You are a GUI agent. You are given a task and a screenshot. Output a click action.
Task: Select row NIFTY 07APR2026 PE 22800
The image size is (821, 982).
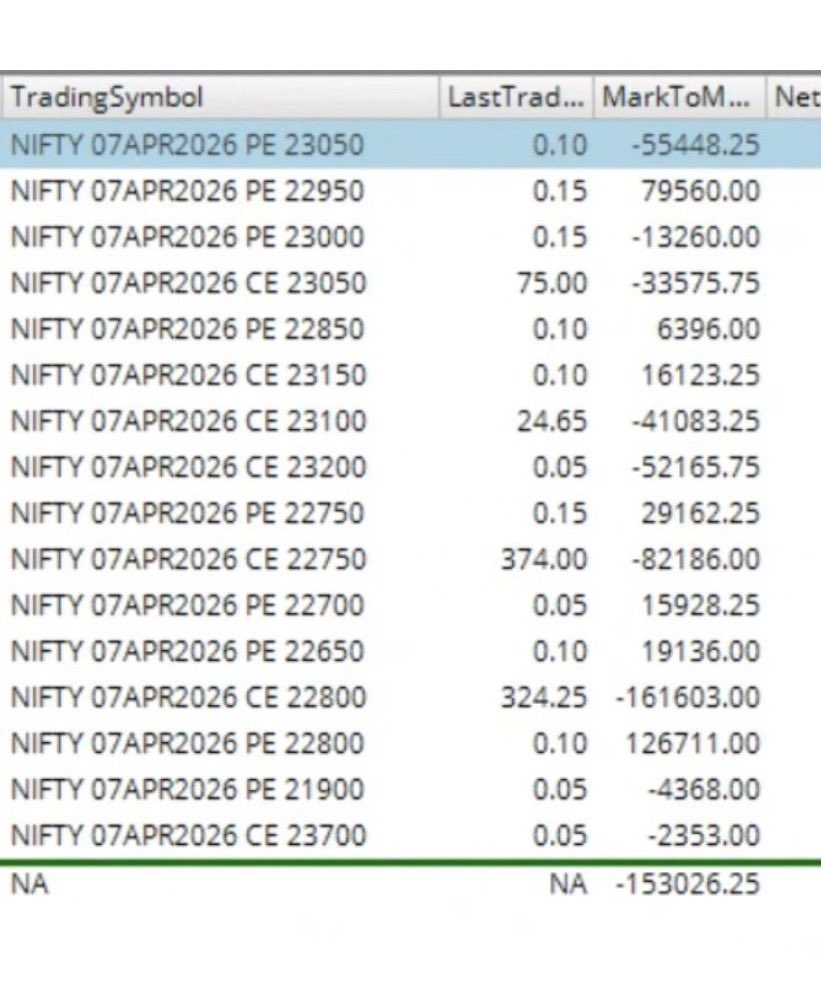(410, 743)
